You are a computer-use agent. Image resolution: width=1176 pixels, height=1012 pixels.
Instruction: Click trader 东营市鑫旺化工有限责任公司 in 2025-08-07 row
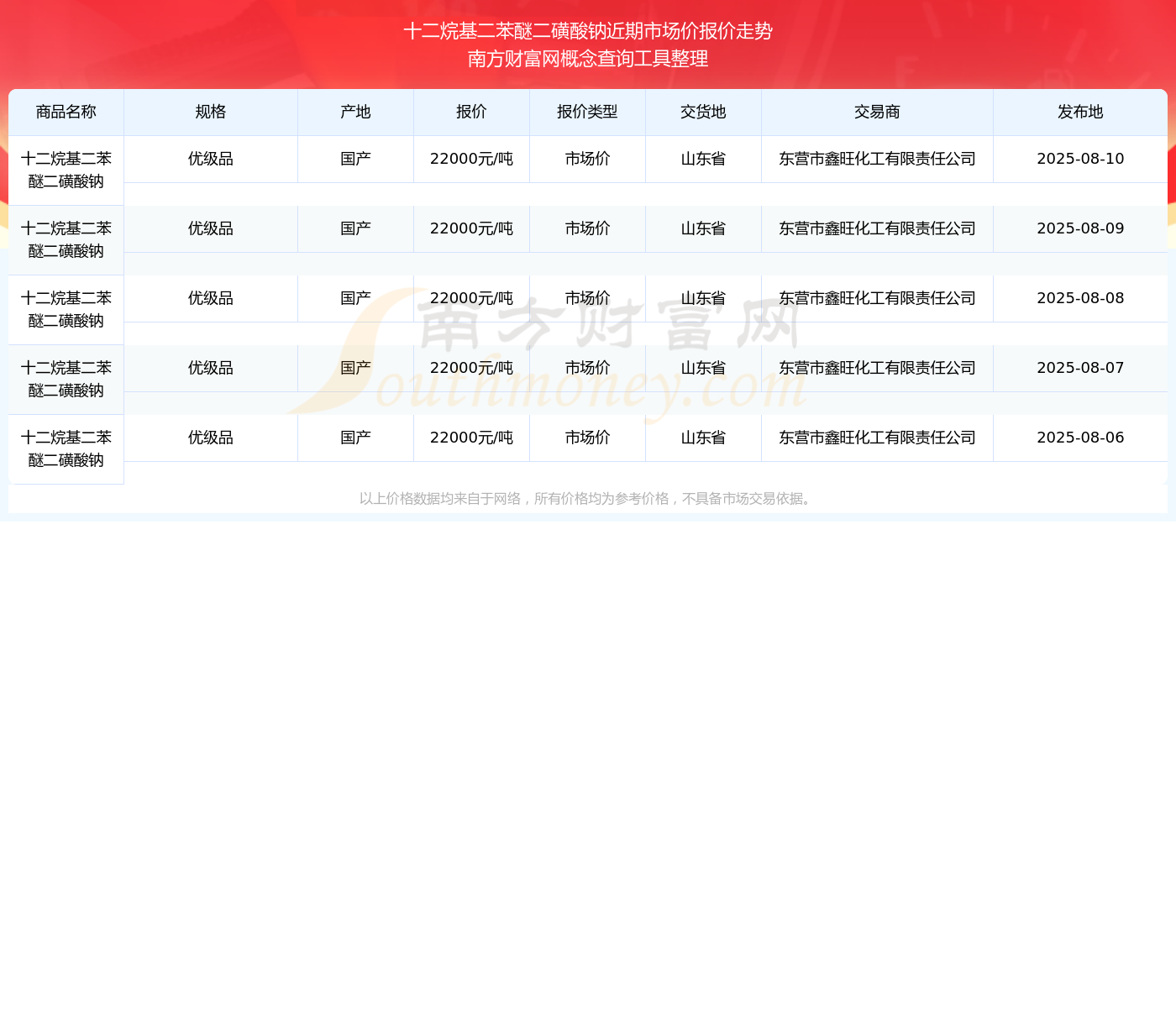click(878, 368)
